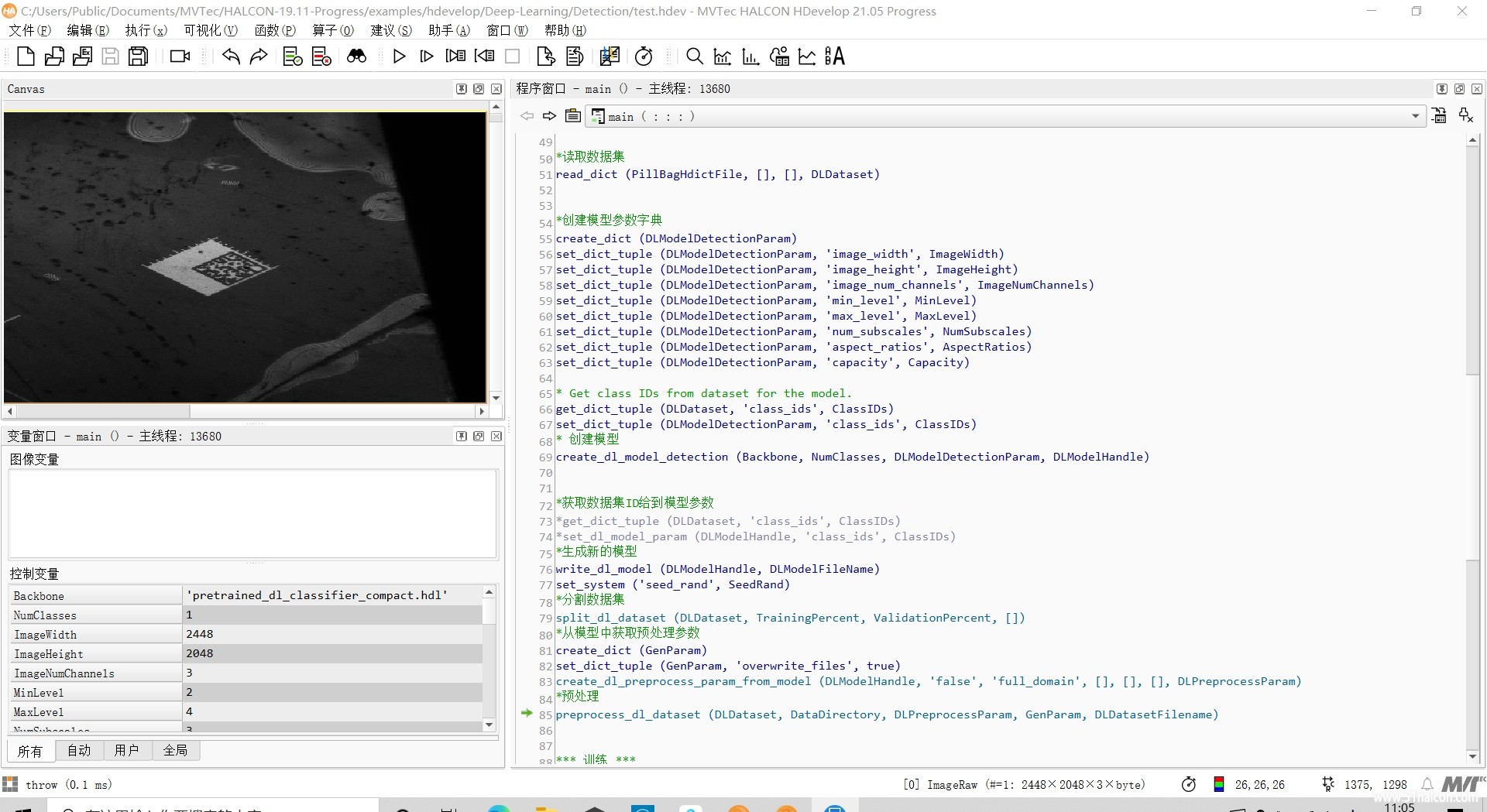Viewport: 1487px width, 812px height.
Task: Click the first icon right of the procedure dropdown
Action: click(1439, 116)
